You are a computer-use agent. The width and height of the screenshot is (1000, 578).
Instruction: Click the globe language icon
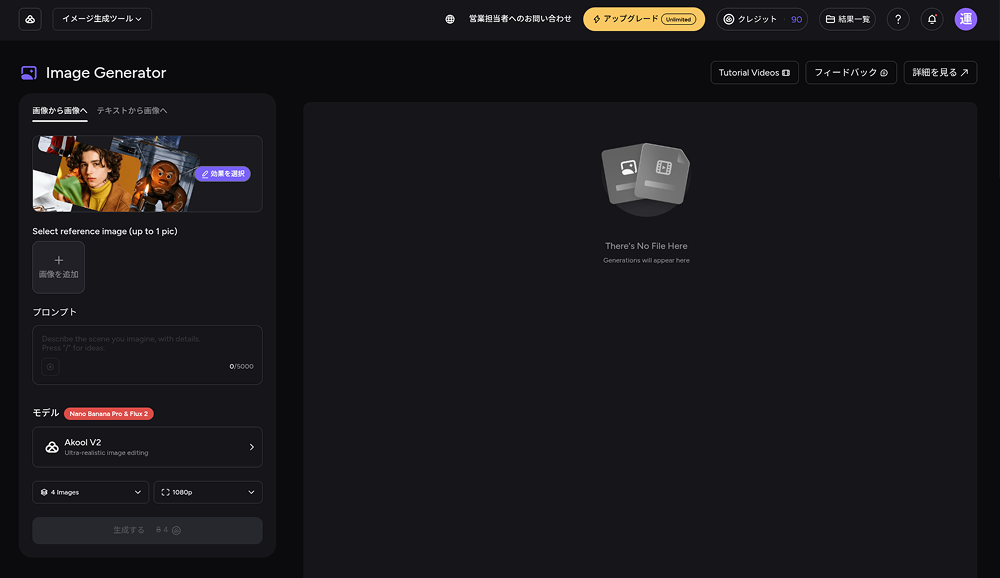450,19
